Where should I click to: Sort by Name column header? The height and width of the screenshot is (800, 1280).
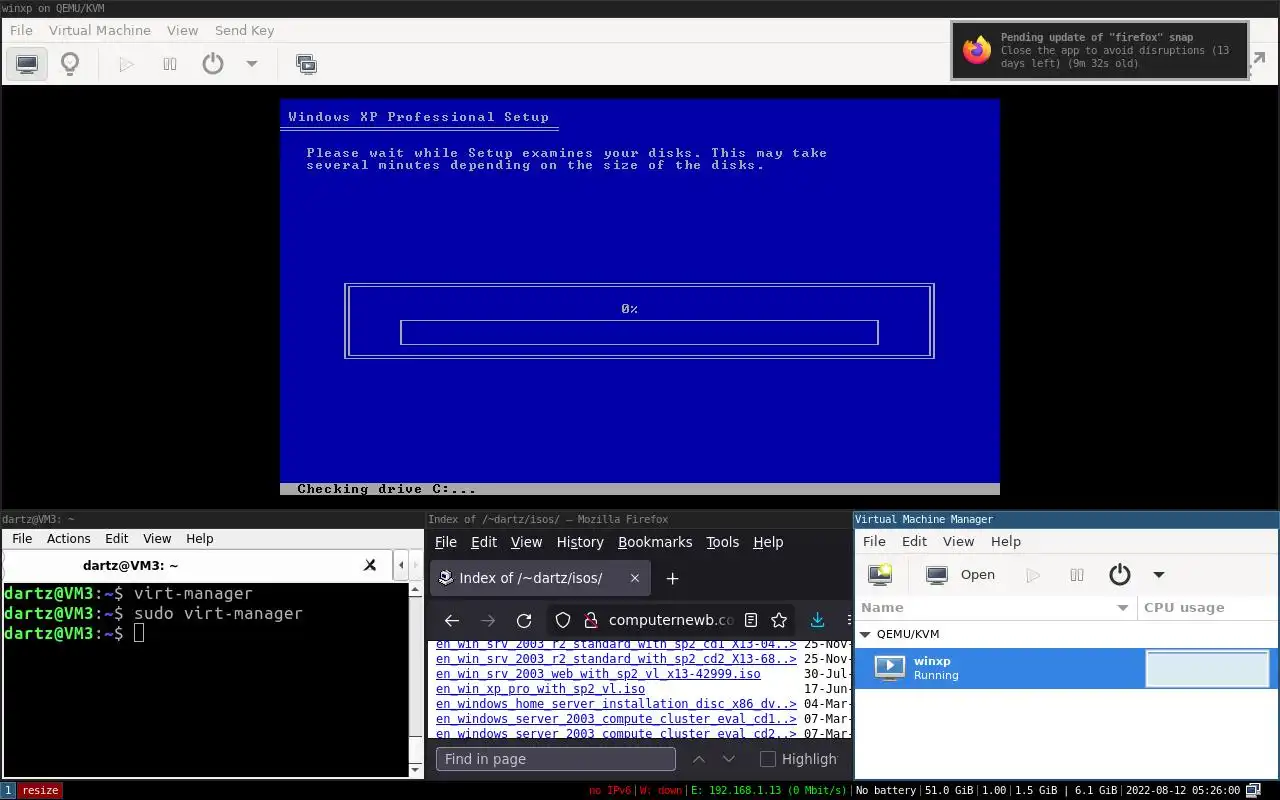click(x=996, y=607)
